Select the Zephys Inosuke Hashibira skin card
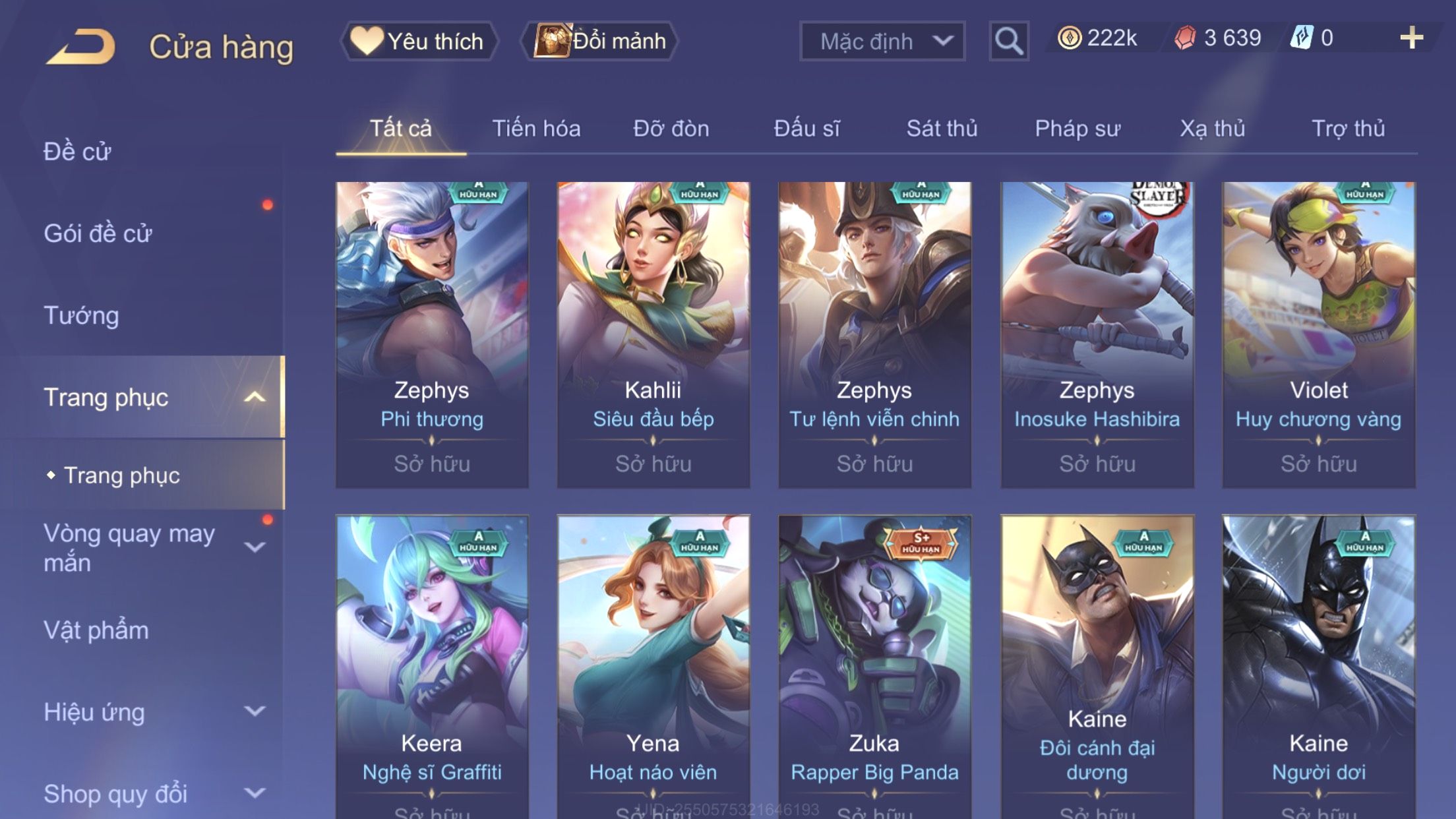The width and height of the screenshot is (1456, 819). 1097,335
